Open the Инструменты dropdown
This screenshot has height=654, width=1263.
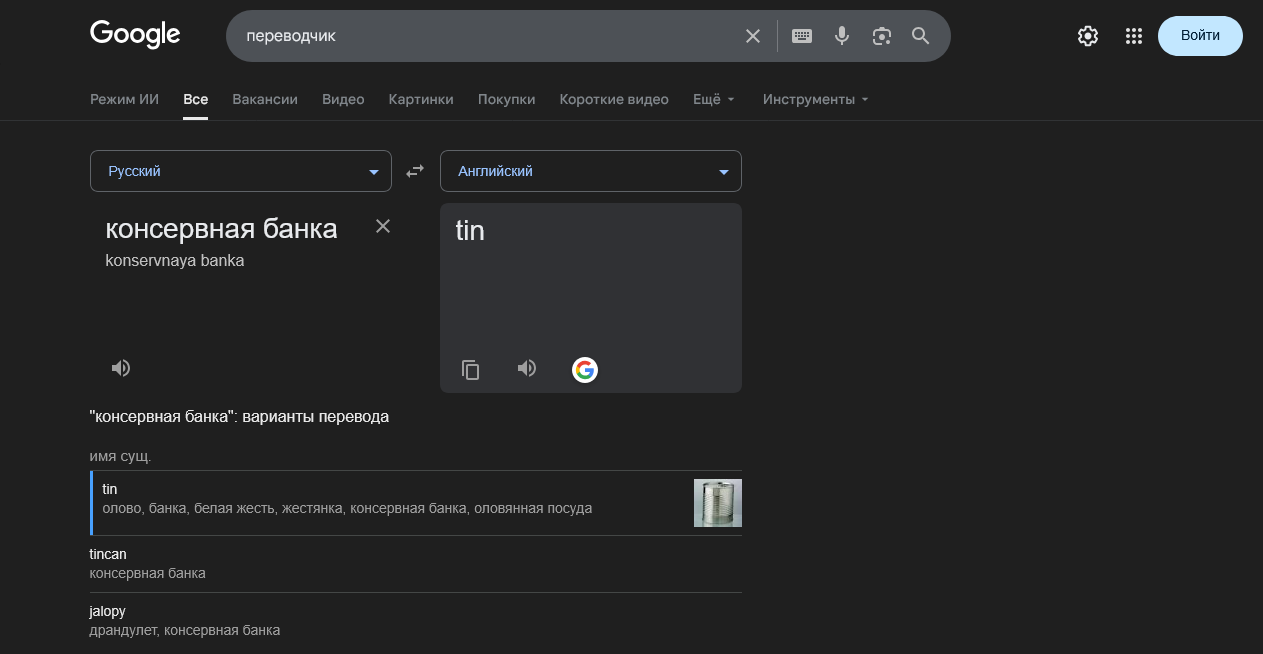click(815, 99)
